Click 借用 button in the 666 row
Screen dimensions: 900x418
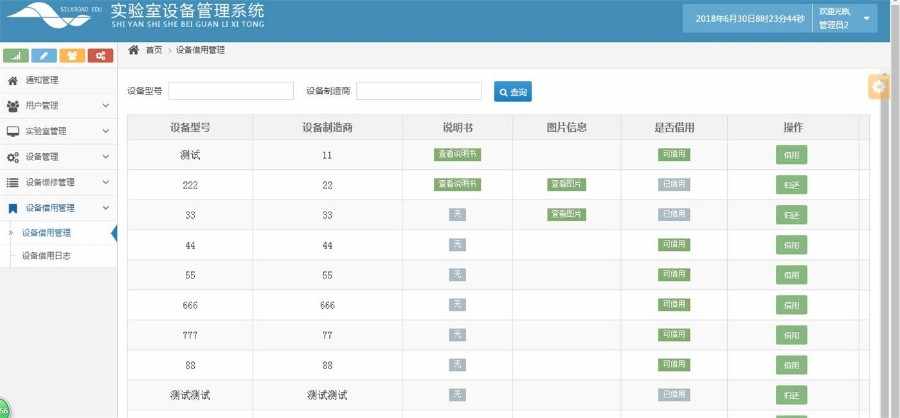tap(792, 305)
